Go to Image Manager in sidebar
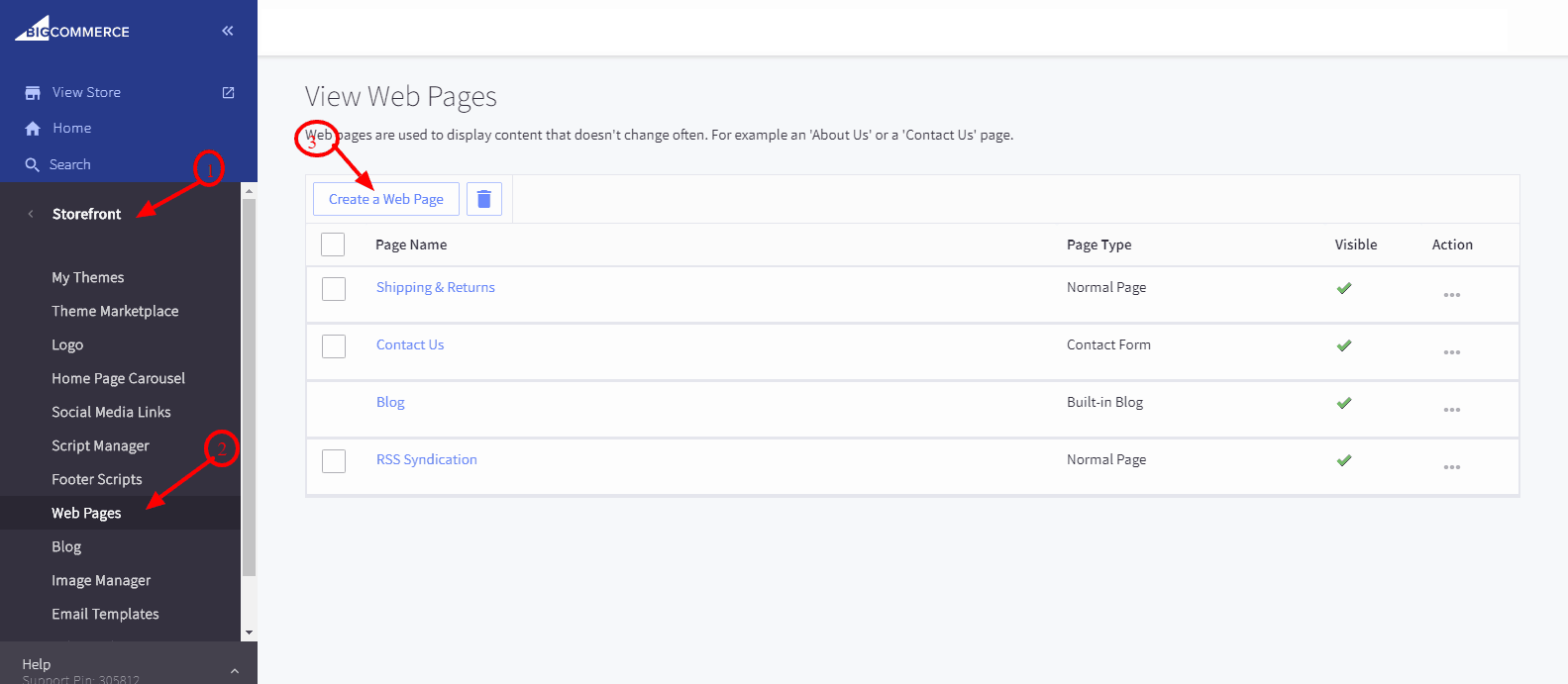The image size is (1568, 684). 101,581
